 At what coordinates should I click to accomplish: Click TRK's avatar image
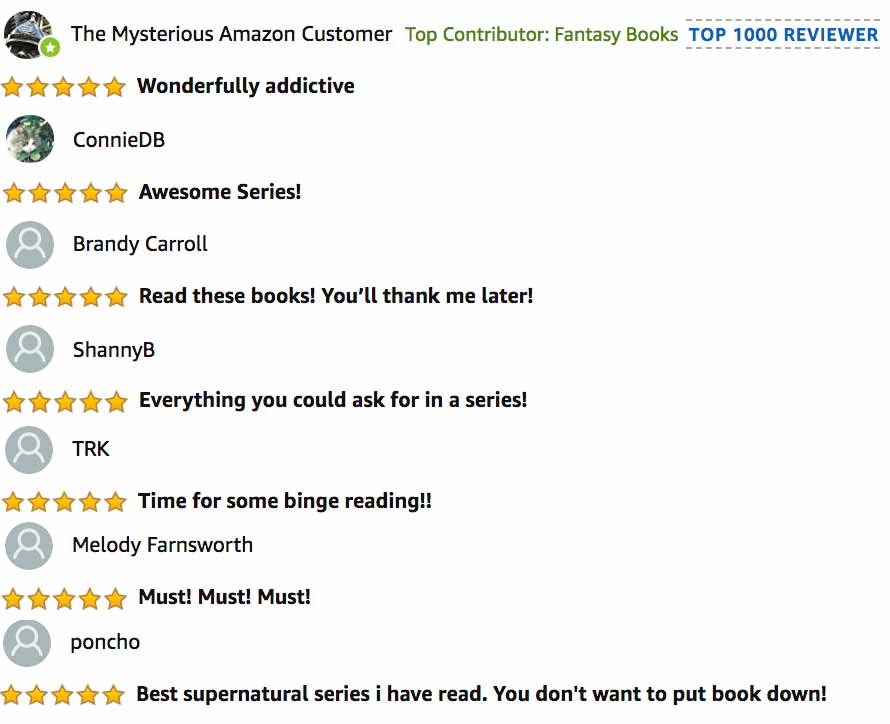(x=29, y=449)
